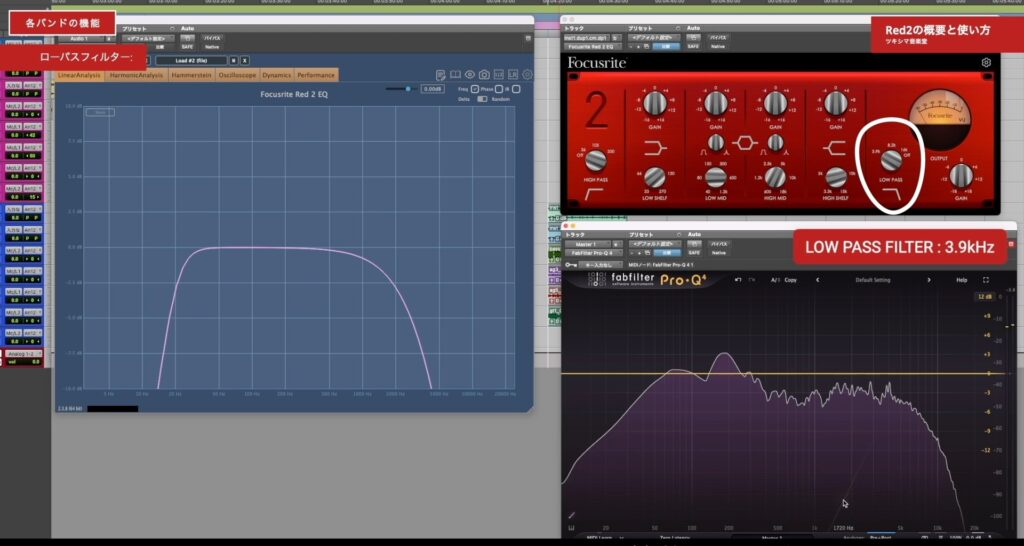Toggle the Phase checkbox in analyzer

498,89
